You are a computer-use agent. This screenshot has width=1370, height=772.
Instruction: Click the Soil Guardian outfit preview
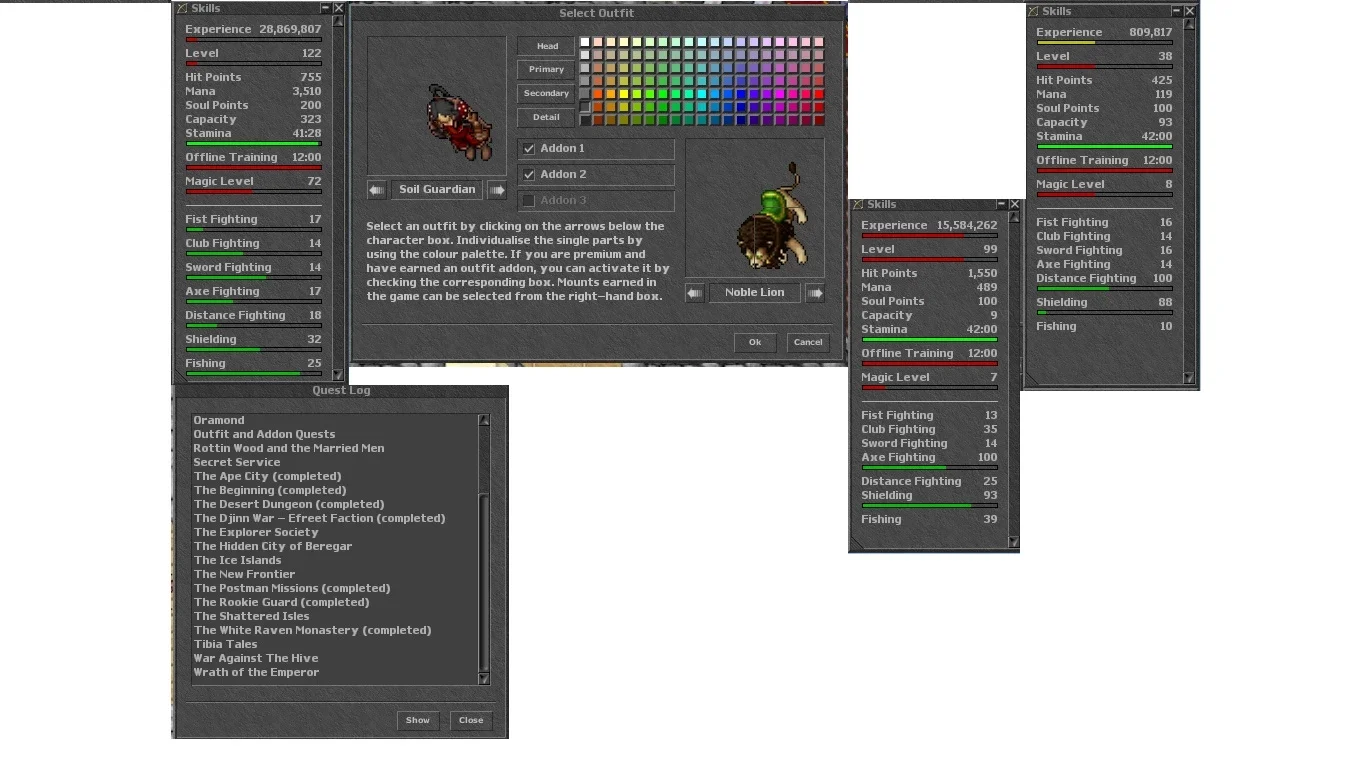(437, 106)
